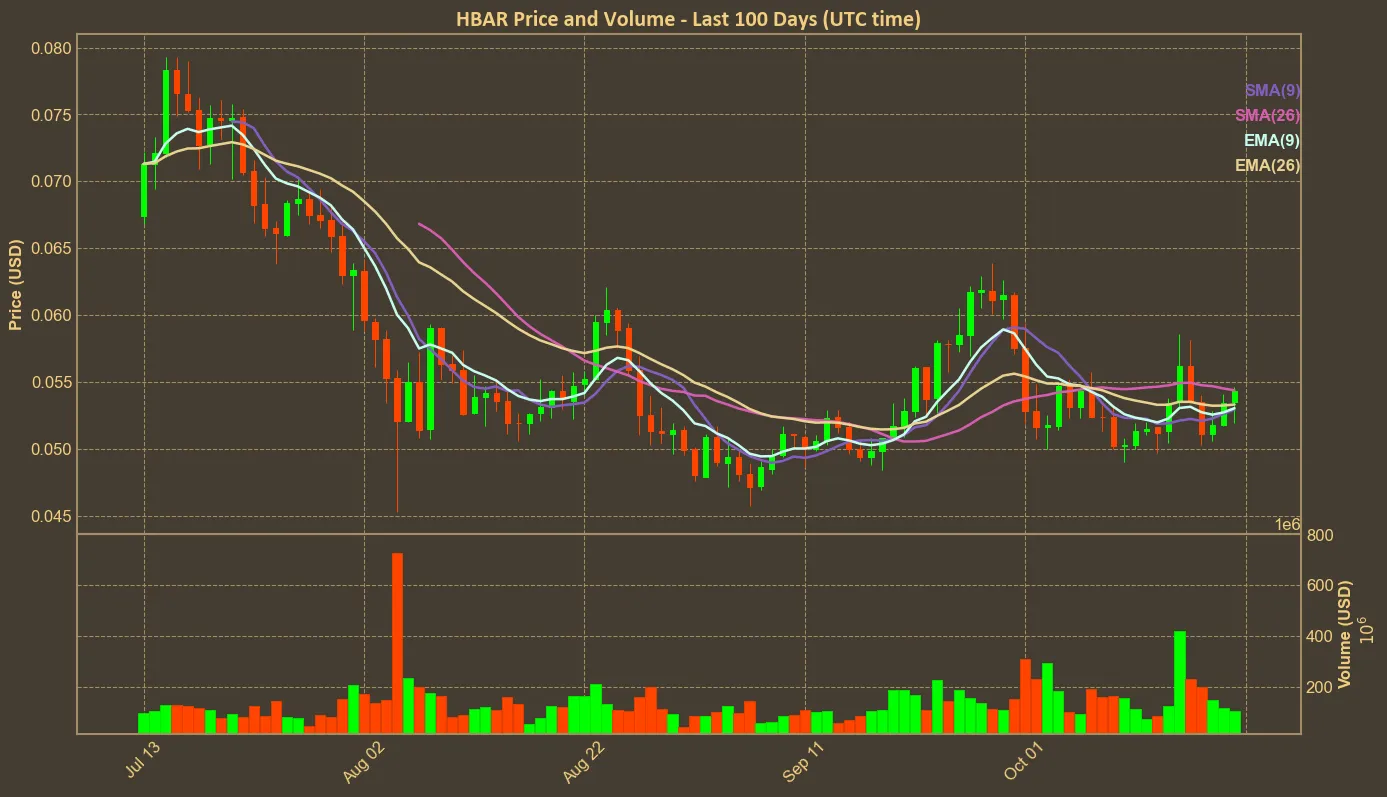The image size is (1387, 797).
Task: Click the 600 volume tick label
Action: [1320, 586]
